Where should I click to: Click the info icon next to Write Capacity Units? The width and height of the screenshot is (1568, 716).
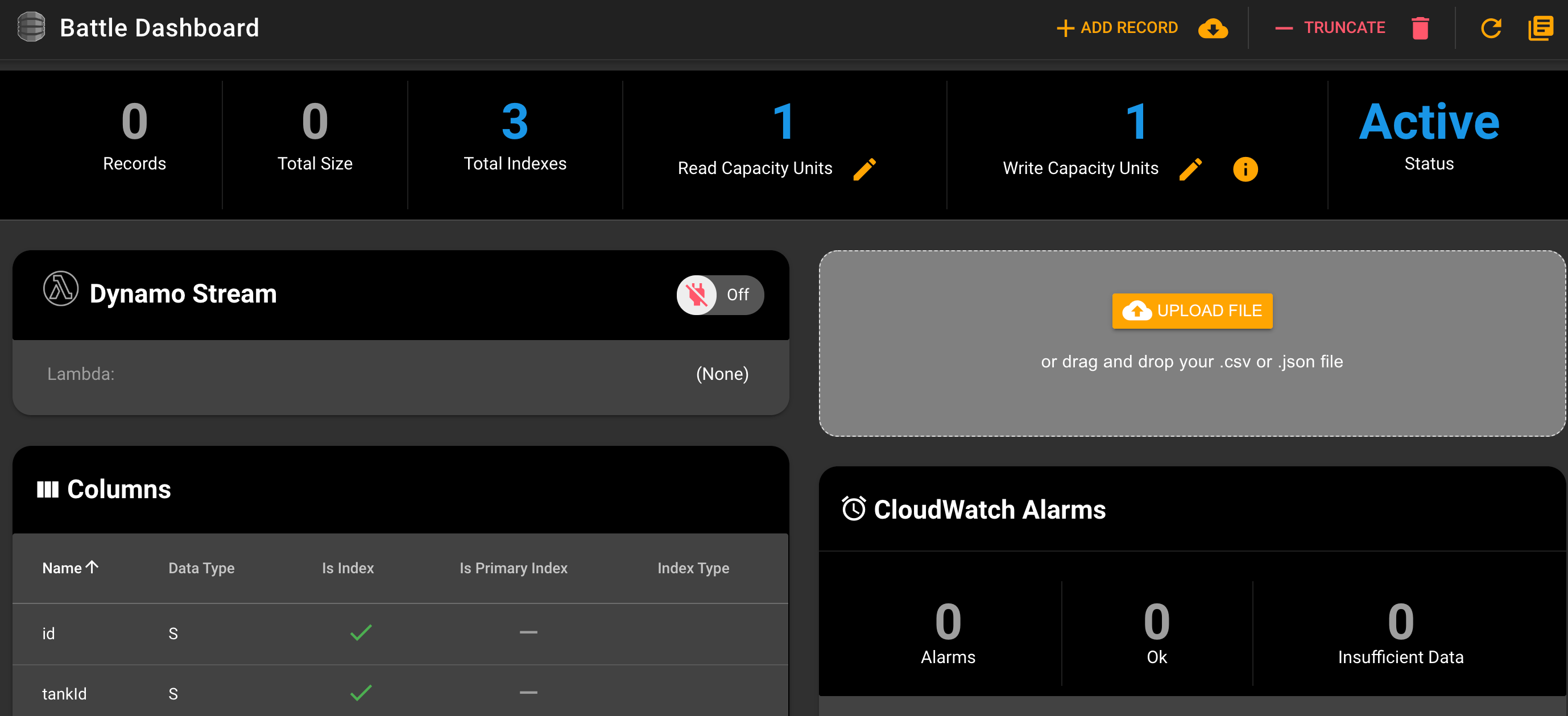[x=1245, y=167]
